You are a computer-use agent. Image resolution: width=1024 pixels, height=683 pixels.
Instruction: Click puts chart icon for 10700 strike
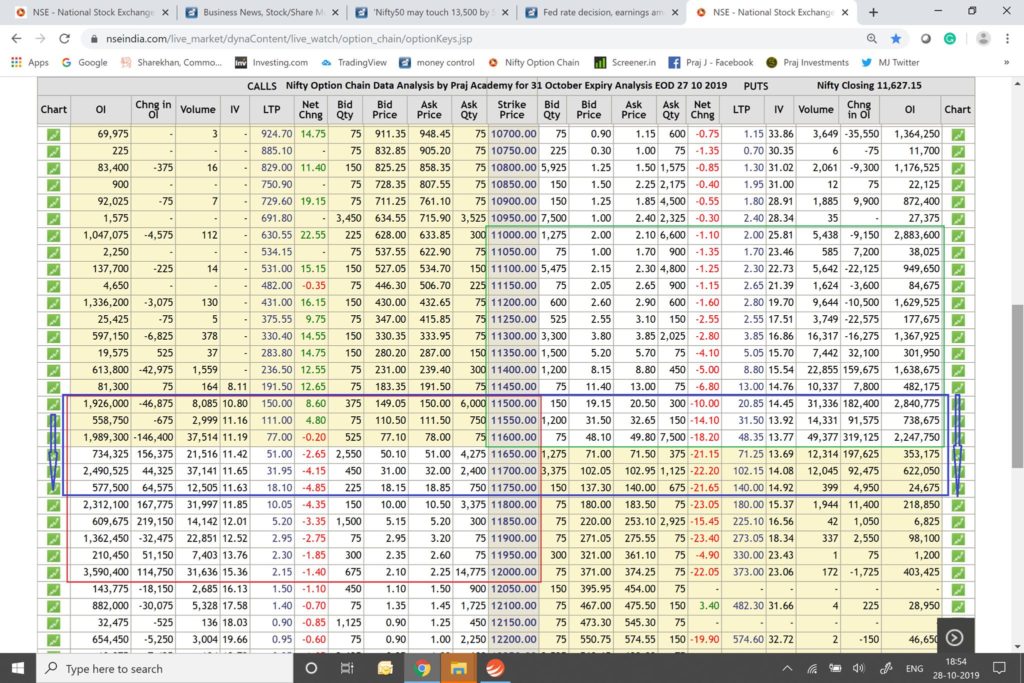(958, 134)
